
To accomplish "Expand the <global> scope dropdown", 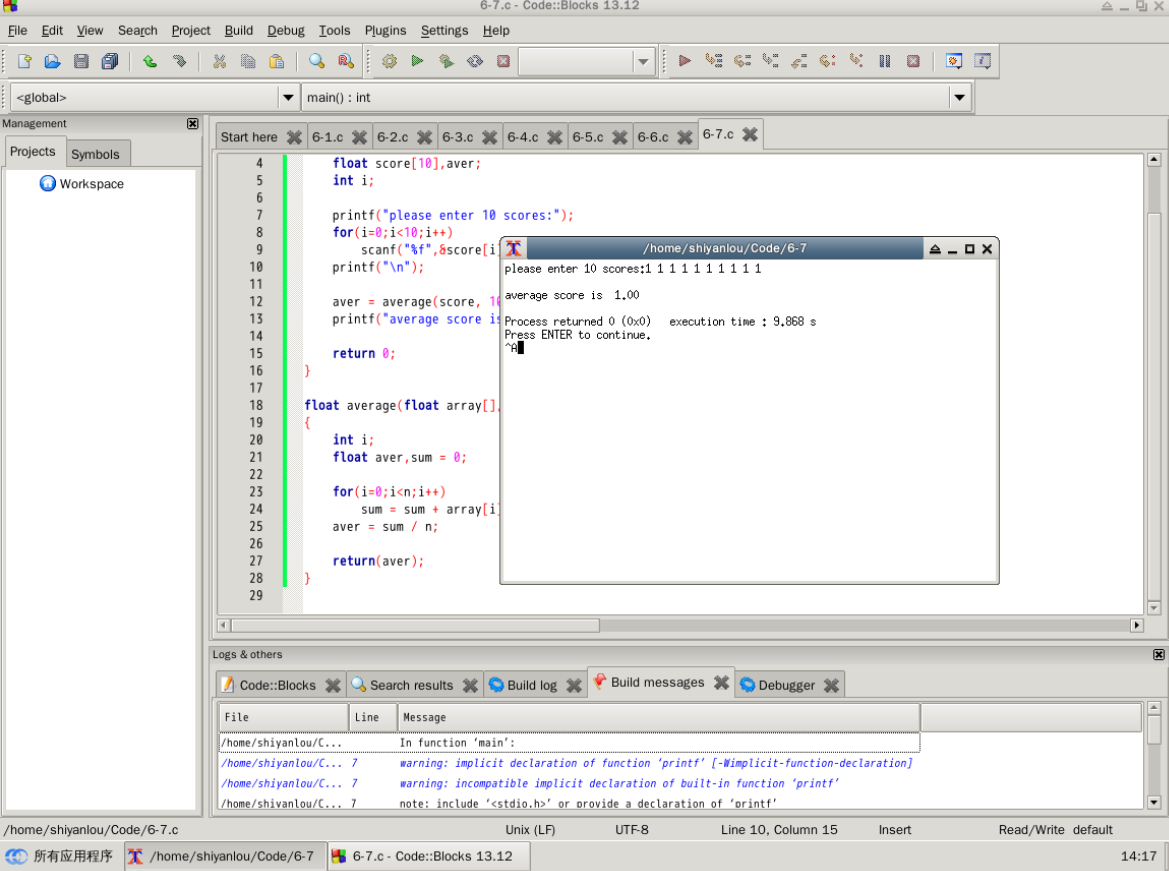I will pyautogui.click(x=288, y=97).
